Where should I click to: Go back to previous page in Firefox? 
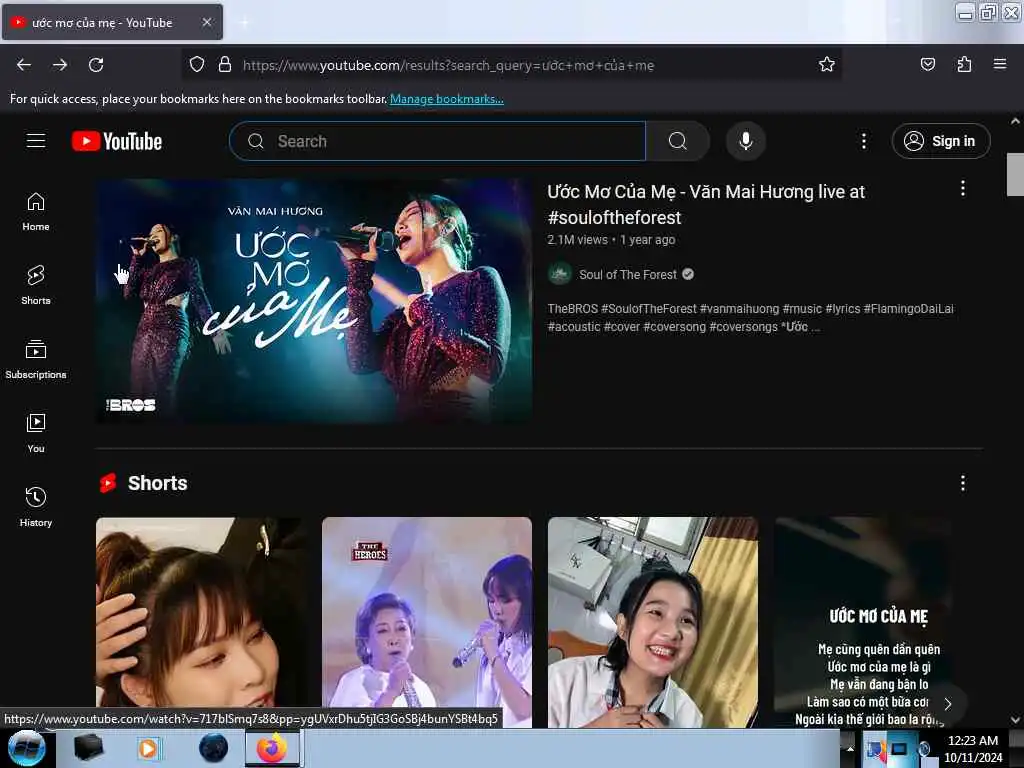(x=24, y=65)
